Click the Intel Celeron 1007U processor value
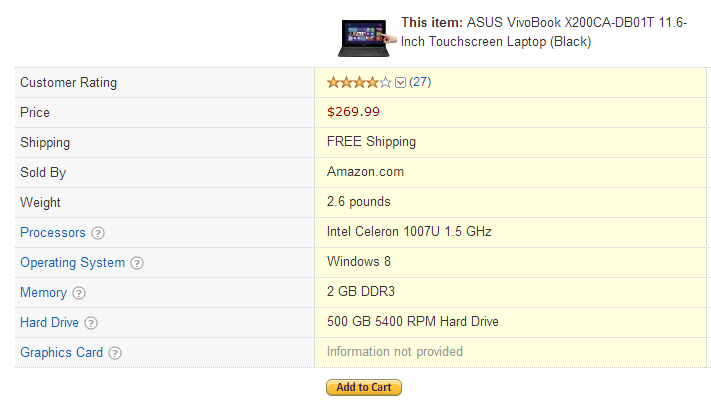711x406 pixels. coord(409,232)
